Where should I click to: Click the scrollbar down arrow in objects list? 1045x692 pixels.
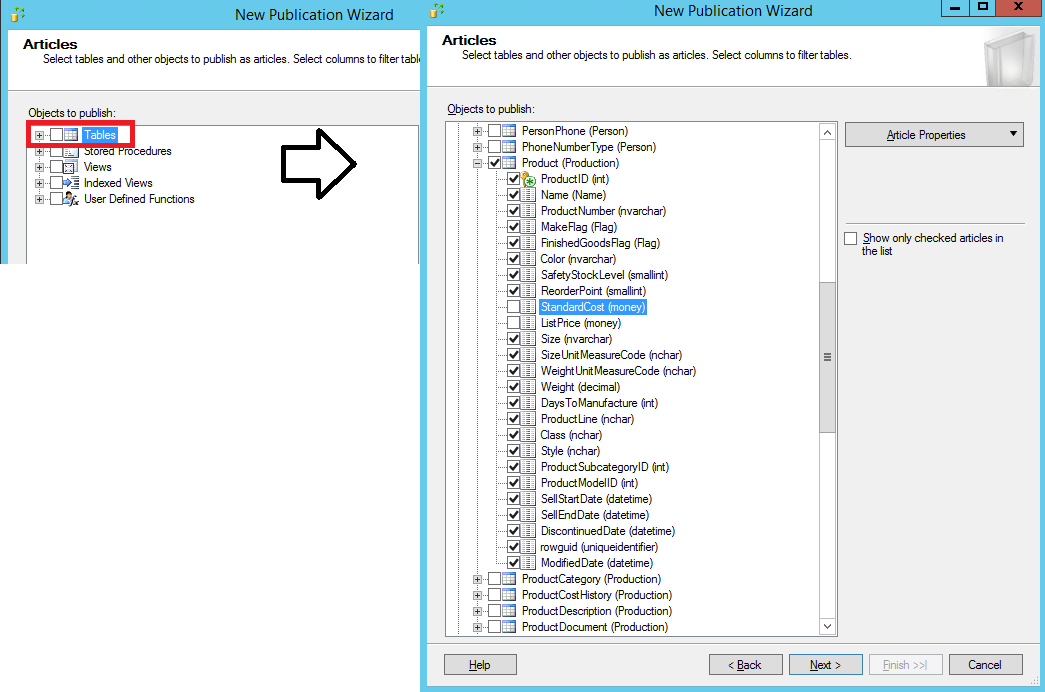(827, 627)
